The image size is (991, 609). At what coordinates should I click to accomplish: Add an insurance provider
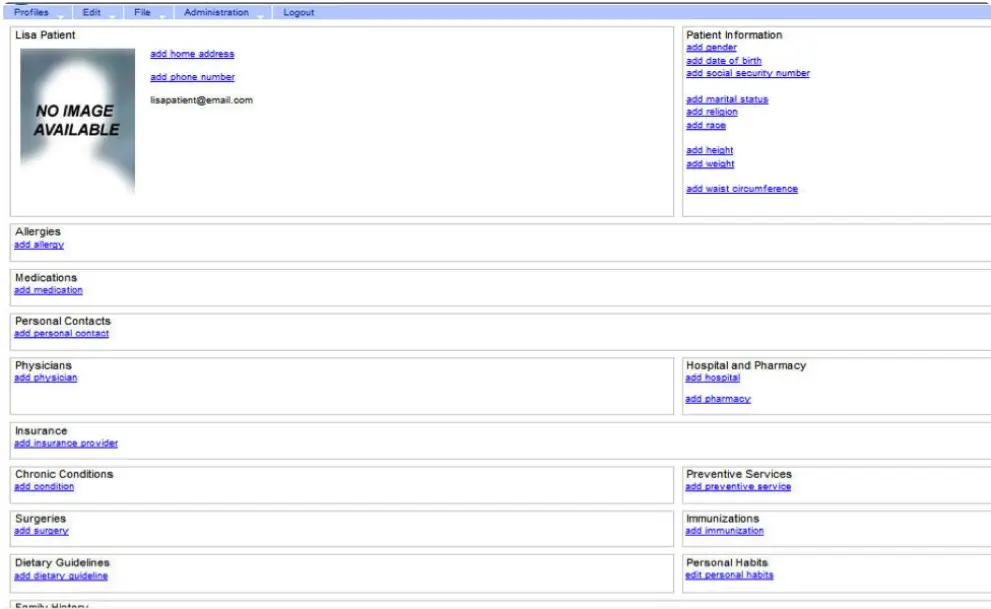click(65, 442)
